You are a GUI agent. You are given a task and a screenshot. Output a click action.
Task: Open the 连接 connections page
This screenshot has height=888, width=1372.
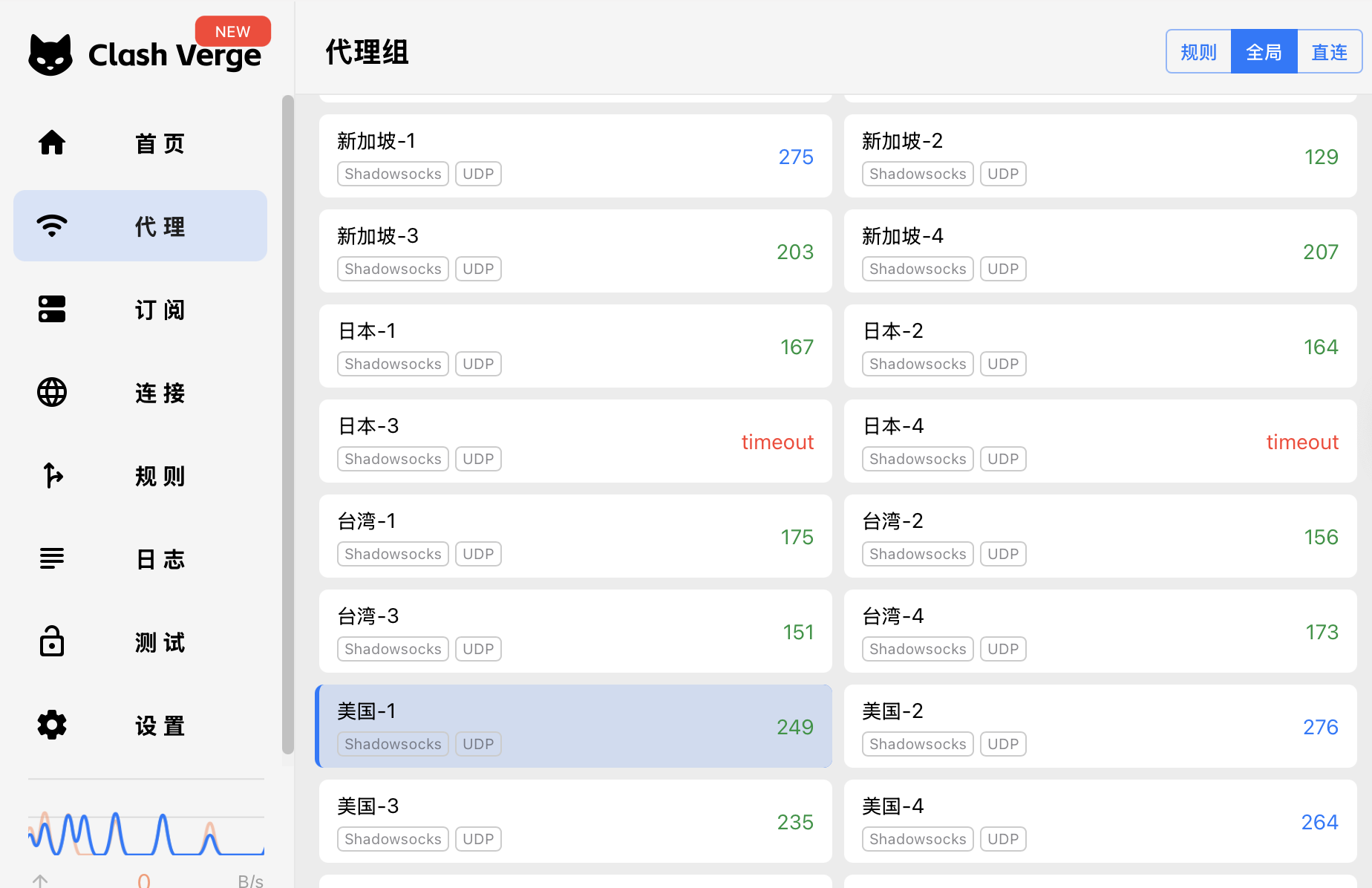click(x=140, y=393)
